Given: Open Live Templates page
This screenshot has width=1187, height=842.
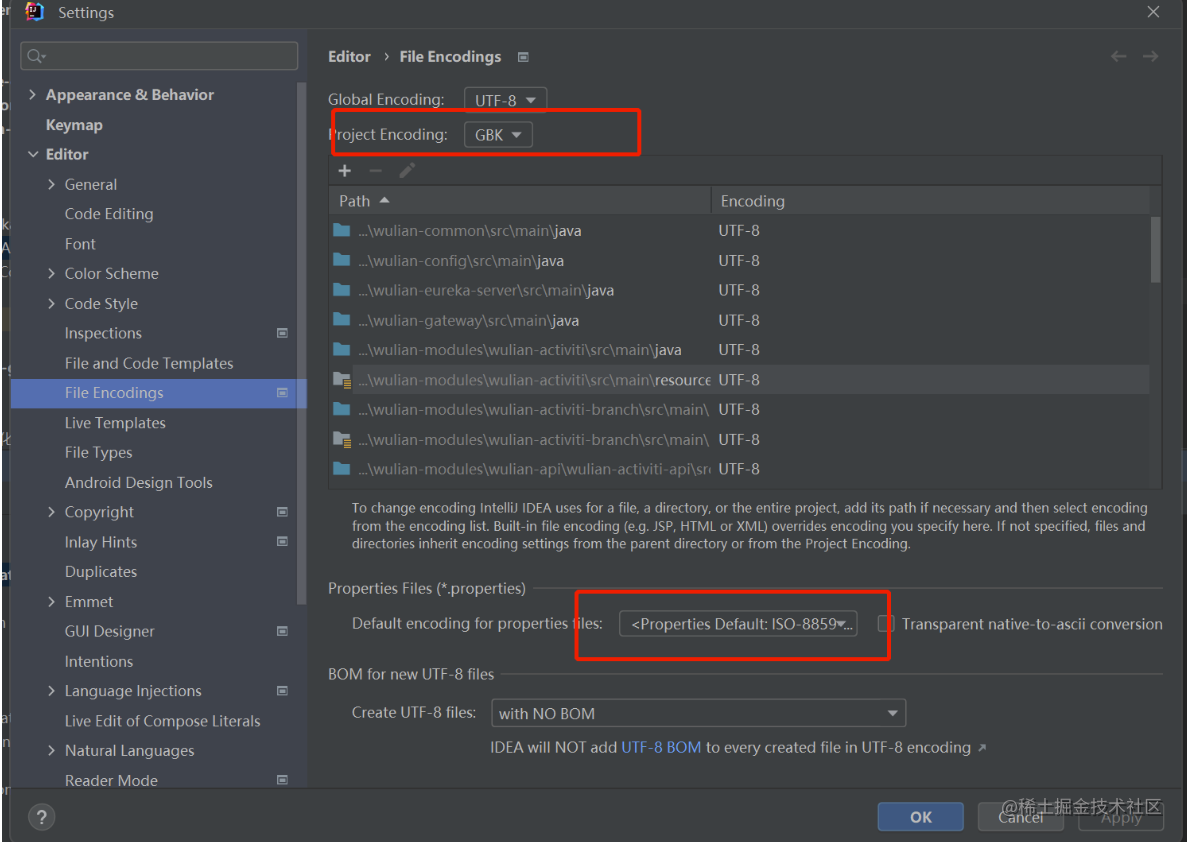Looking at the screenshot, I should 115,423.
